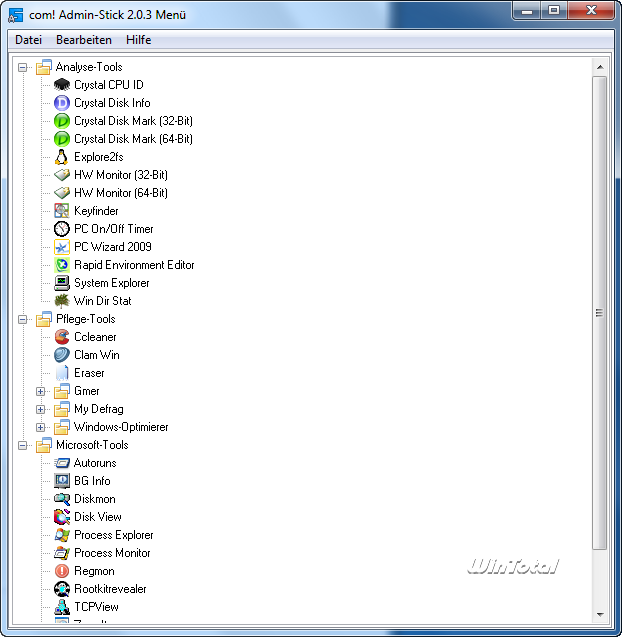The width and height of the screenshot is (622, 637).
Task: Click the Crystal Disk Mark (32-Bit) green icon
Action: pos(62,121)
